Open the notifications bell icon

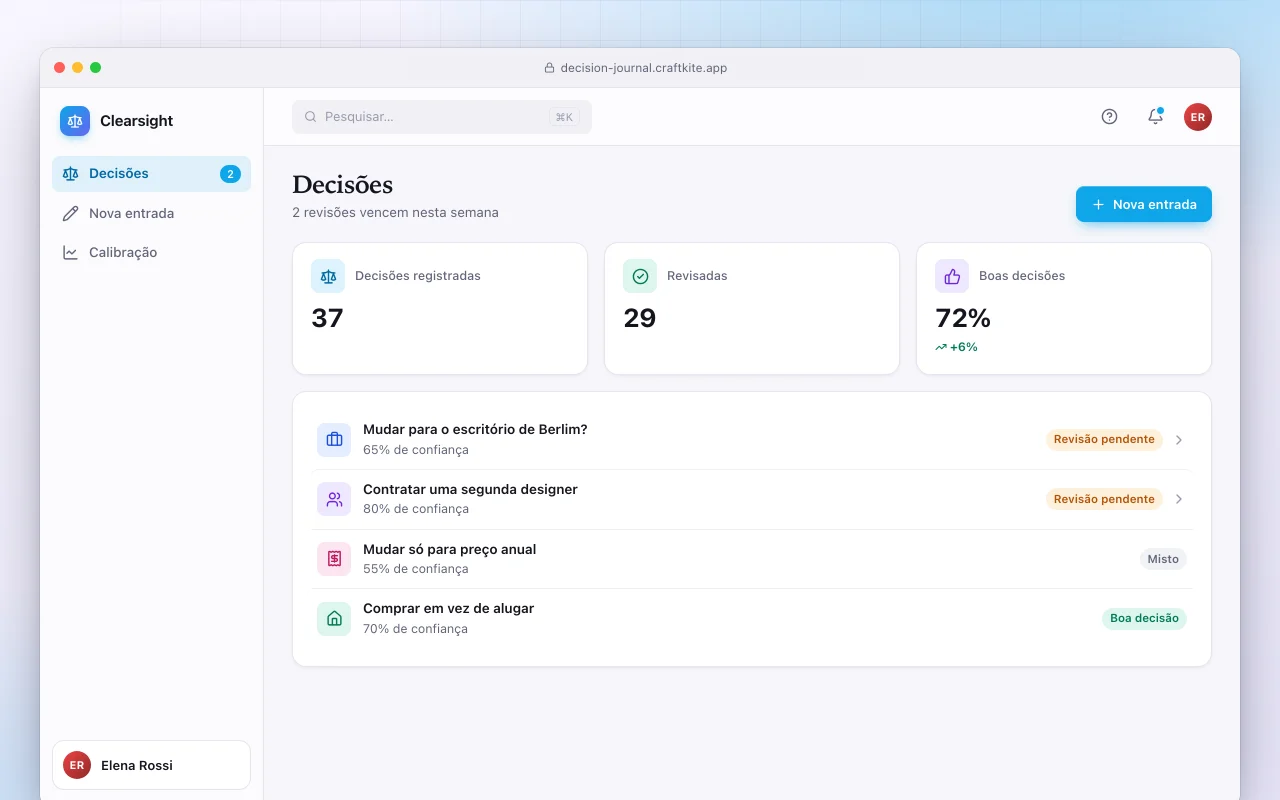pyautogui.click(x=1155, y=117)
